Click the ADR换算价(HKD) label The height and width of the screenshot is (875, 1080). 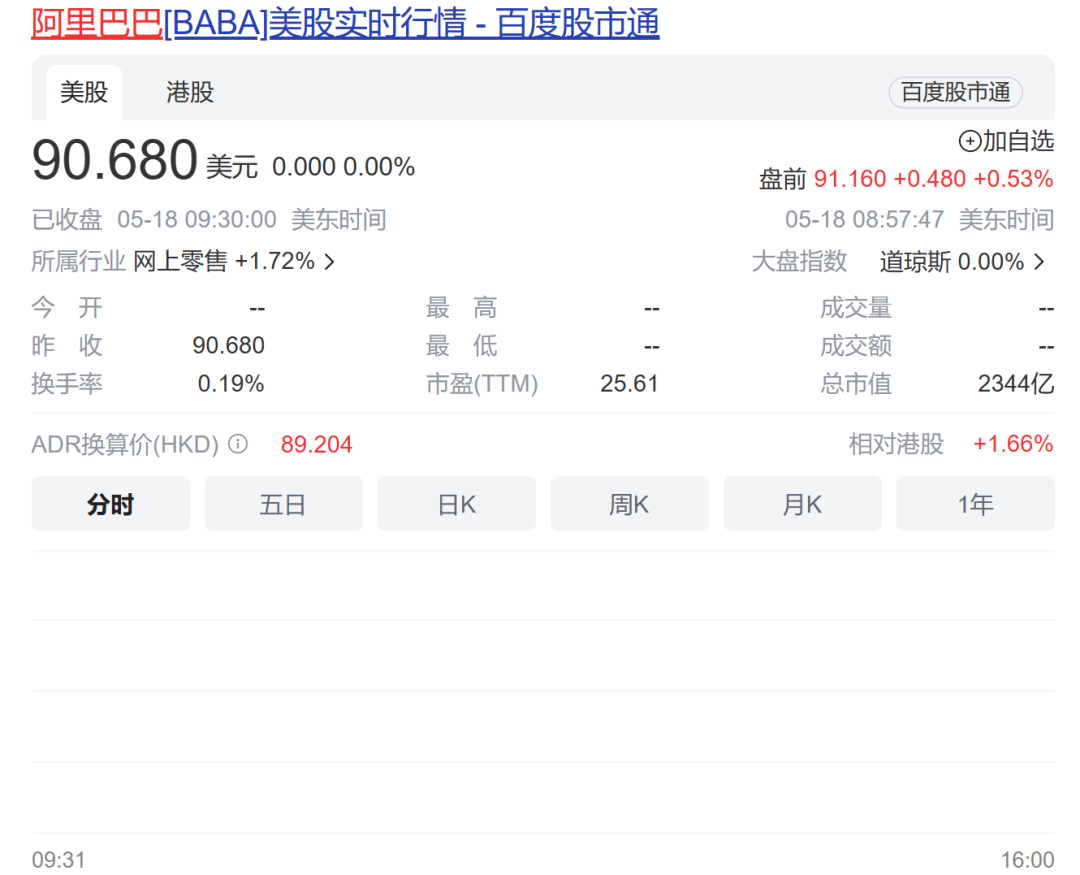click(x=125, y=444)
